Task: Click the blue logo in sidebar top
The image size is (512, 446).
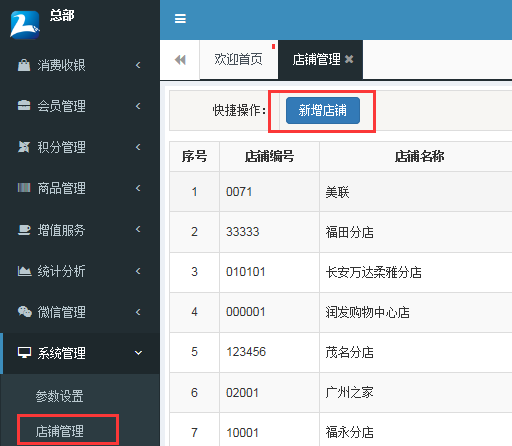Action: [x=25, y=25]
